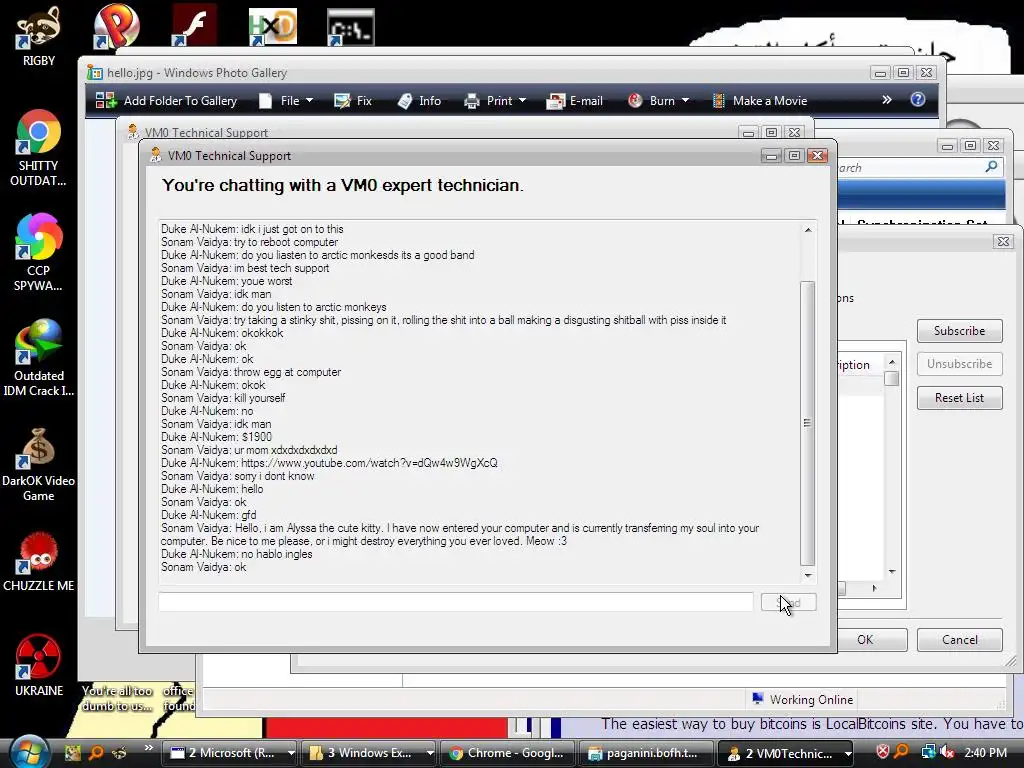Screen dimensions: 1024x768
Task: Click the chat scrollbar thumb
Action: coord(808,423)
